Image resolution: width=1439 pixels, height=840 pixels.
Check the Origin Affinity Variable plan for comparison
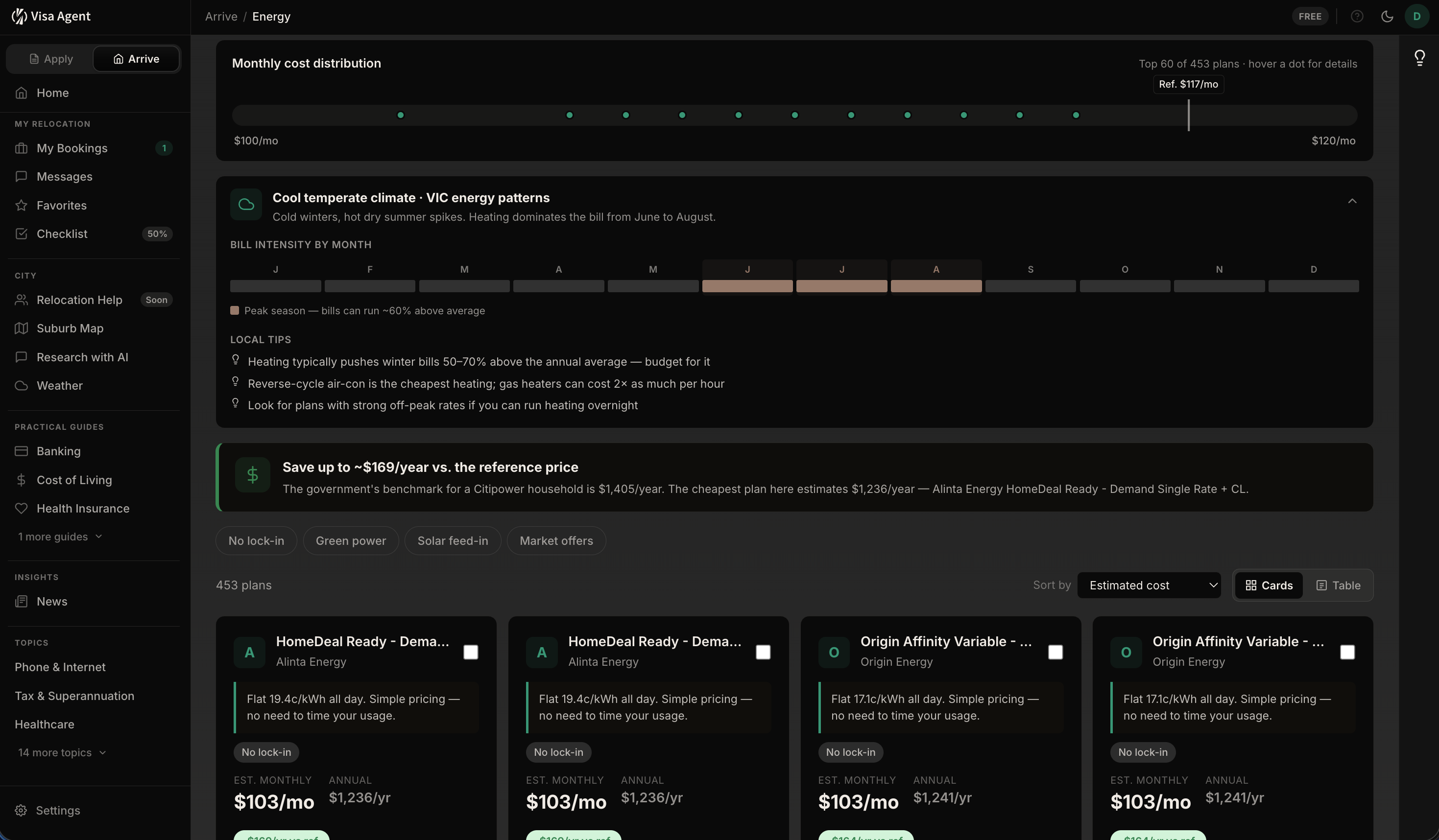click(x=1055, y=652)
